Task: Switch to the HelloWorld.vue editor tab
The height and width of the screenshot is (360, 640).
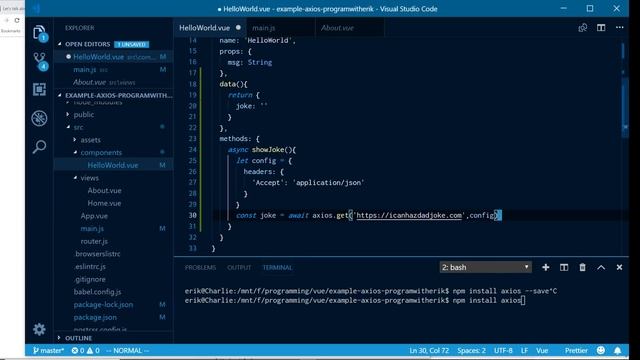Action: click(x=210, y=28)
